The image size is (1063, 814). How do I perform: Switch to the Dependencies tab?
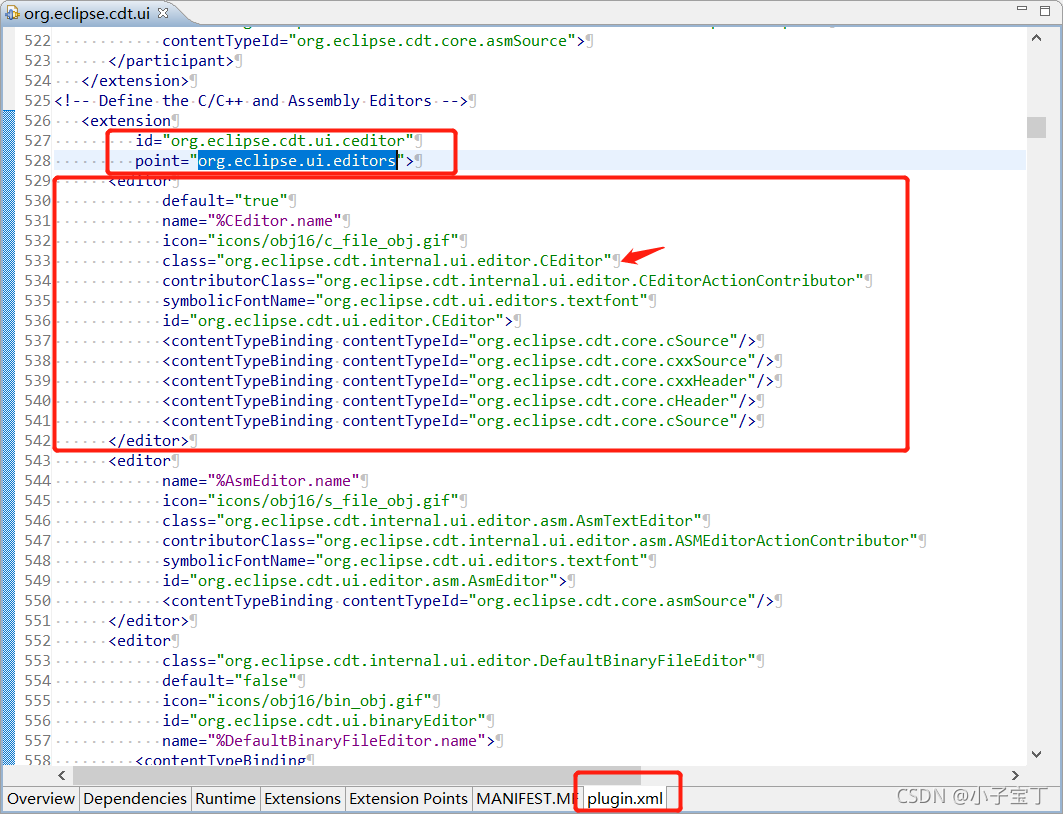point(135,798)
